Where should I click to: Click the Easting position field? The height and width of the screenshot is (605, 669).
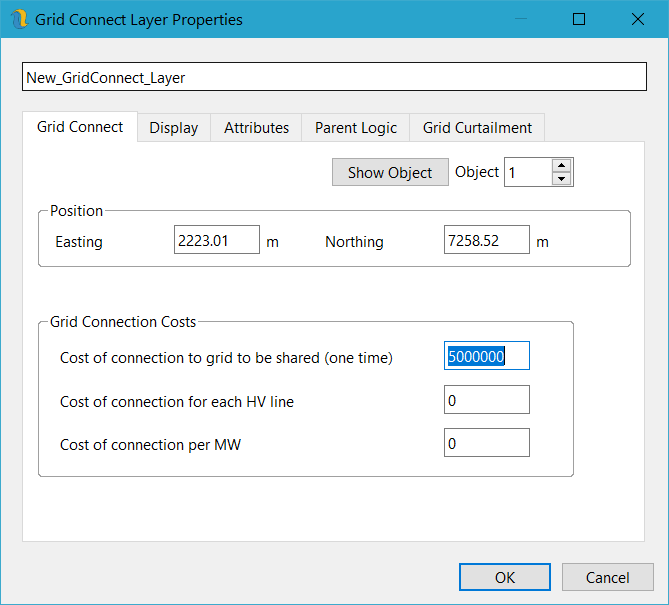216,240
